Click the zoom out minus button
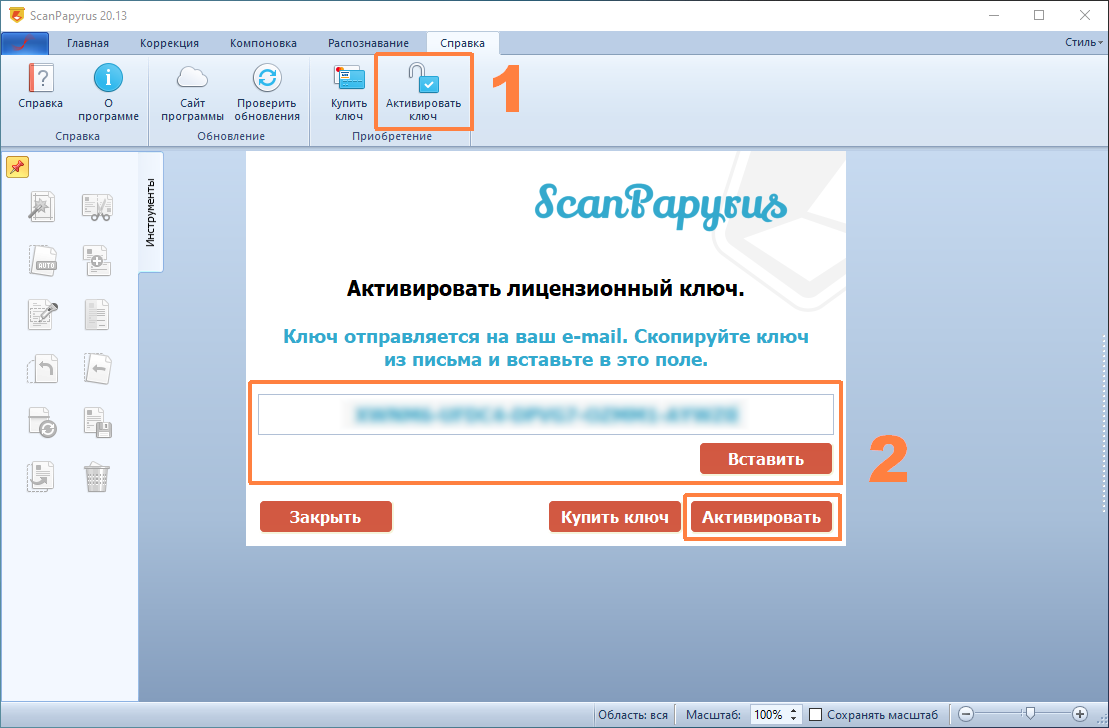The width and height of the screenshot is (1109, 728). pos(967,714)
